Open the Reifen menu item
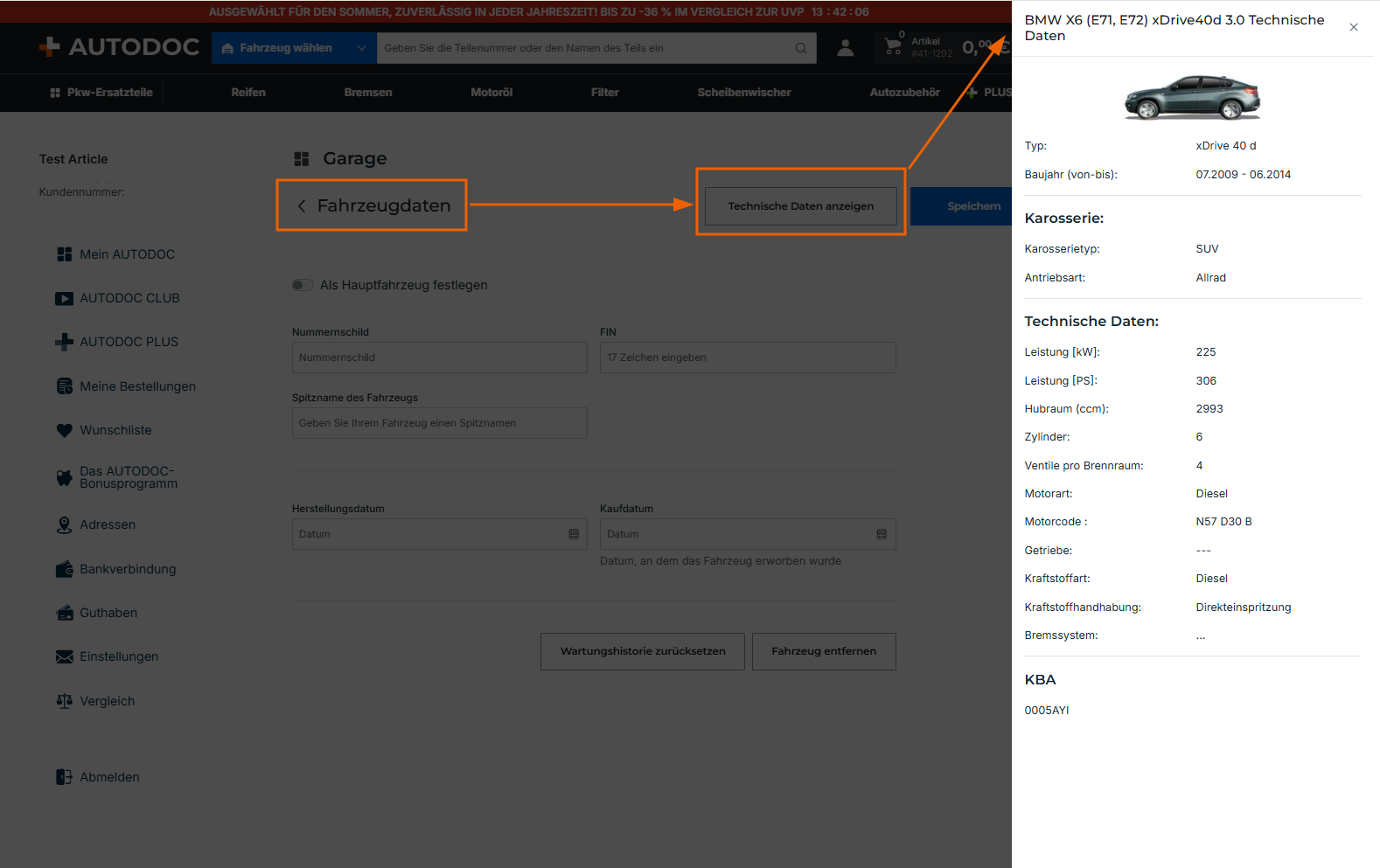1380x868 pixels. (x=248, y=93)
